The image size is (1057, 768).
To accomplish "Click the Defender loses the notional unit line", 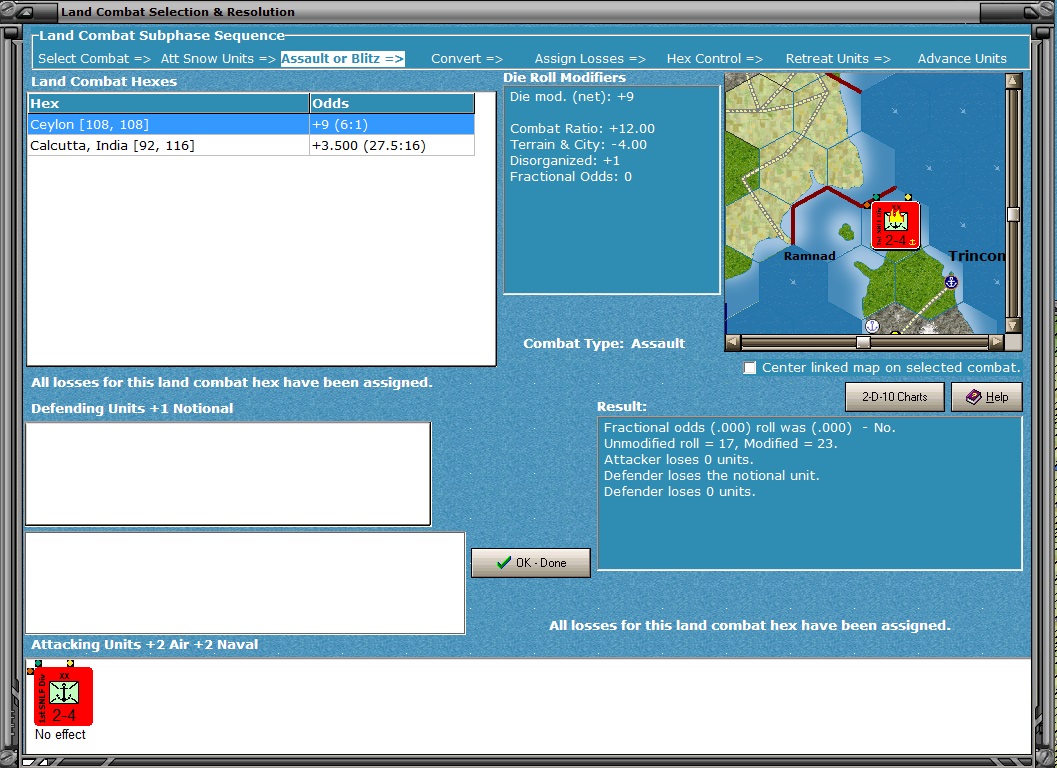I will coord(711,475).
